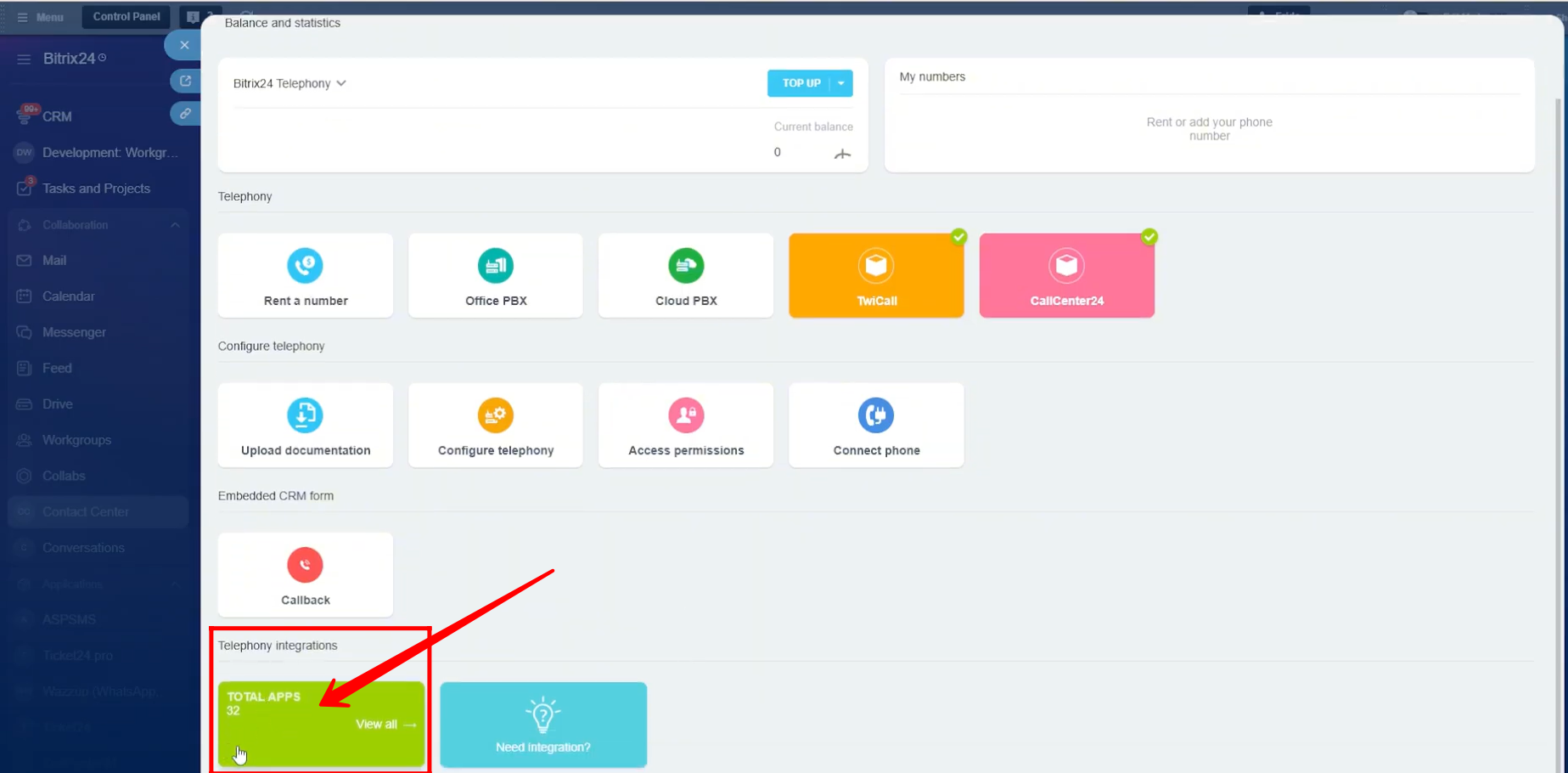Click the Upload documentation icon

point(305,415)
